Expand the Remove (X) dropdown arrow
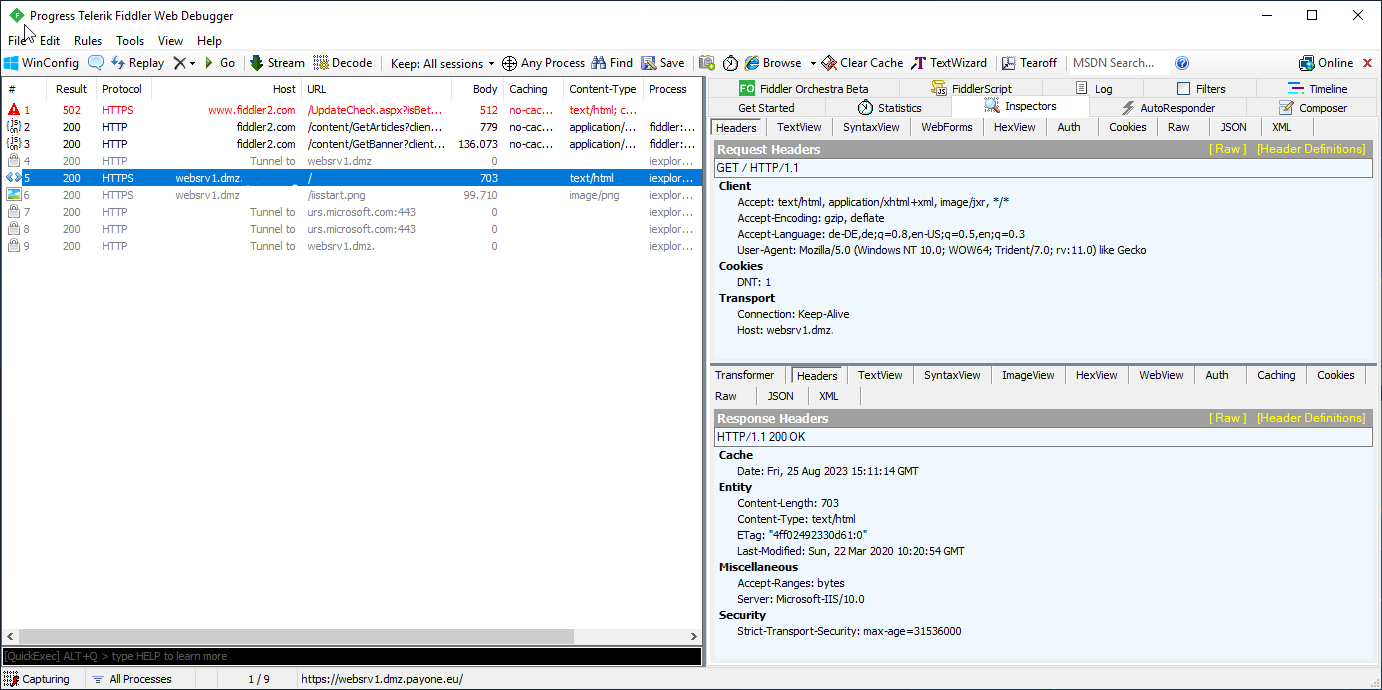Viewport: 1382px width, 690px height. [192, 63]
